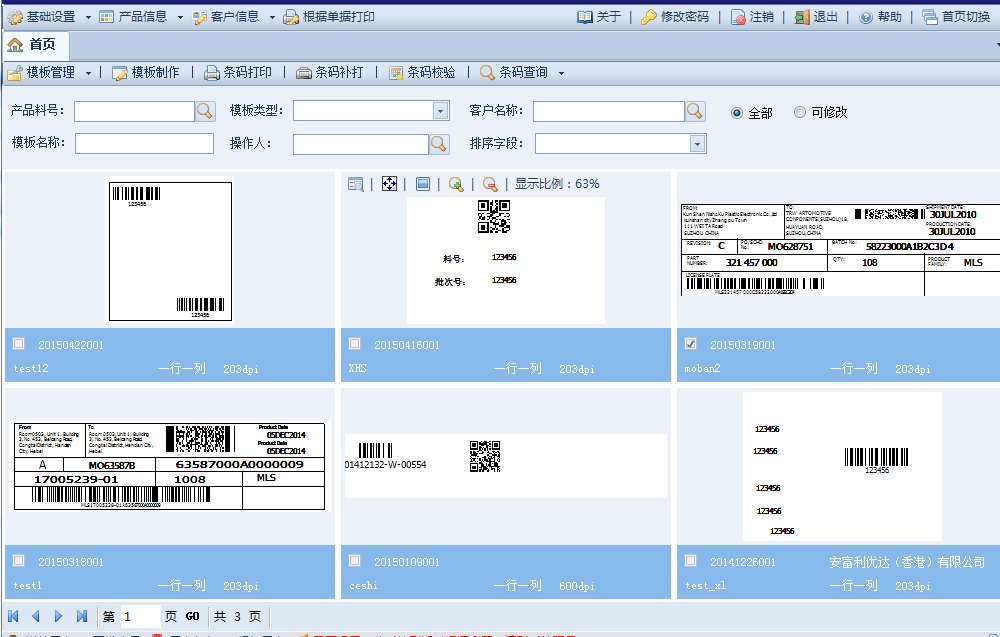Image resolution: width=1000 pixels, height=637 pixels.
Task: Click the zoom out magnifier icon in preview toolbar
Action: click(490, 184)
